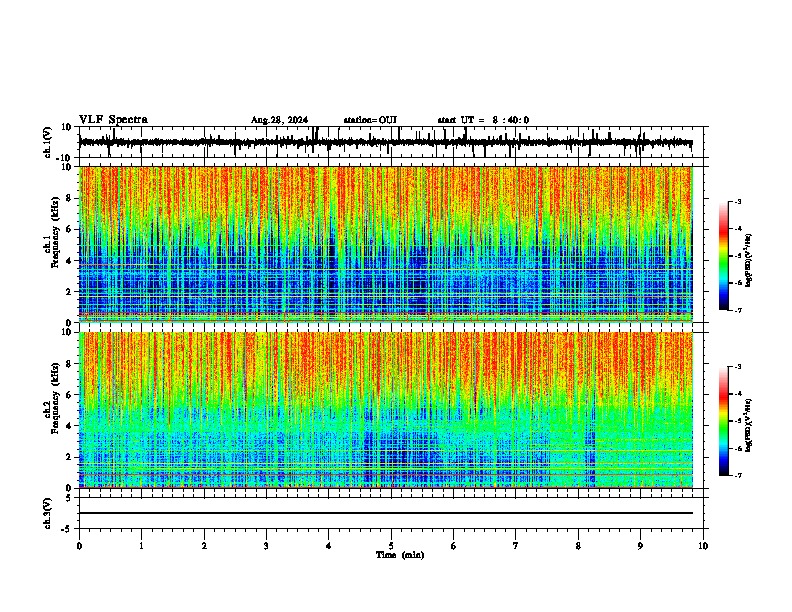The image size is (792, 612).
Task: Click the 'station=OUJ' label
Action: click(370, 120)
